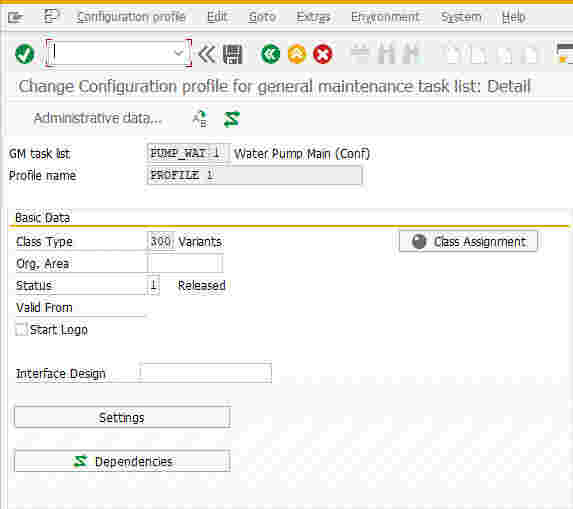The width and height of the screenshot is (573, 509).
Task: Click the double-chevron collapse icon
Action: [207, 54]
